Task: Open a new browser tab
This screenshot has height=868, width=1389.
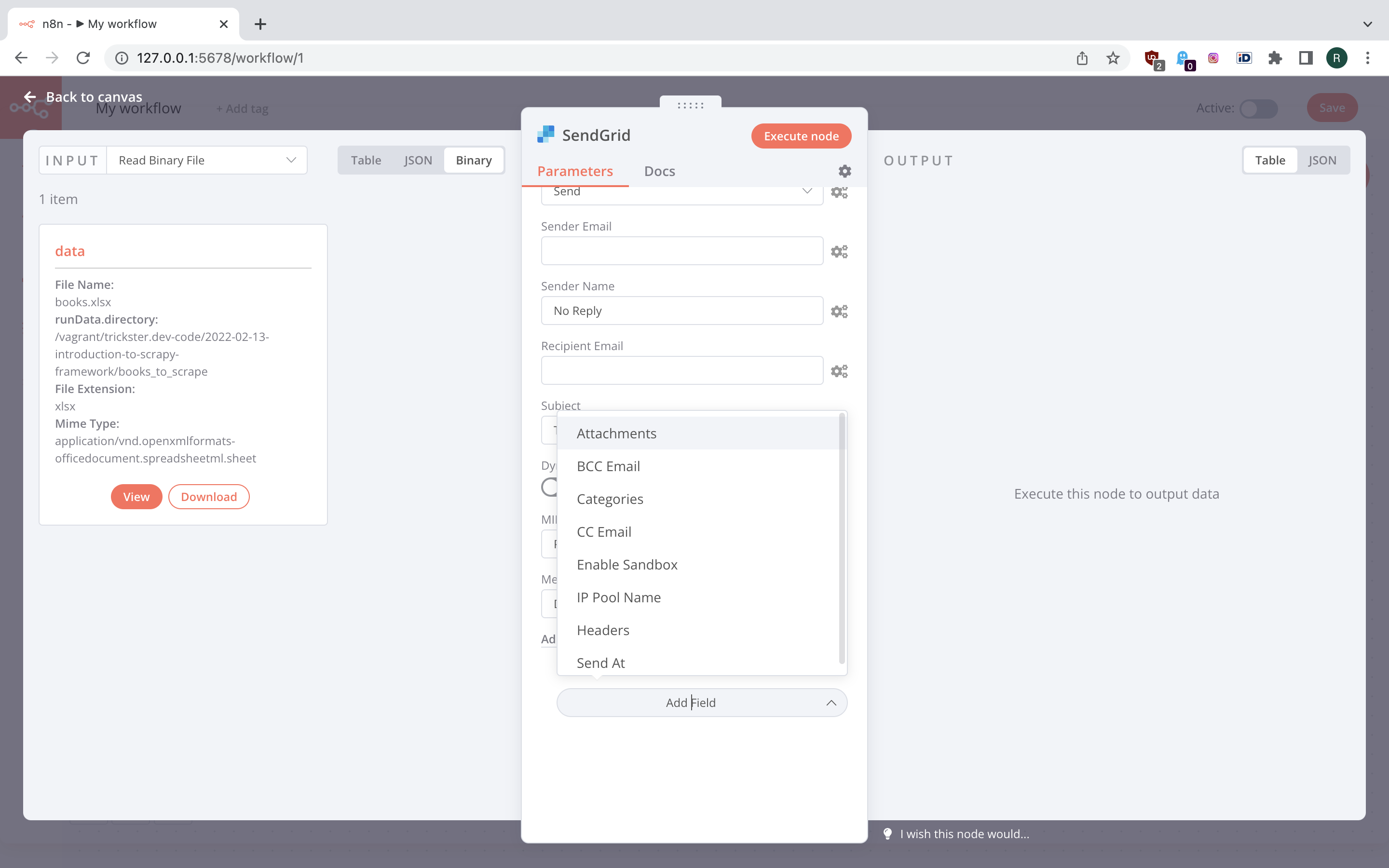Action: coord(260,24)
